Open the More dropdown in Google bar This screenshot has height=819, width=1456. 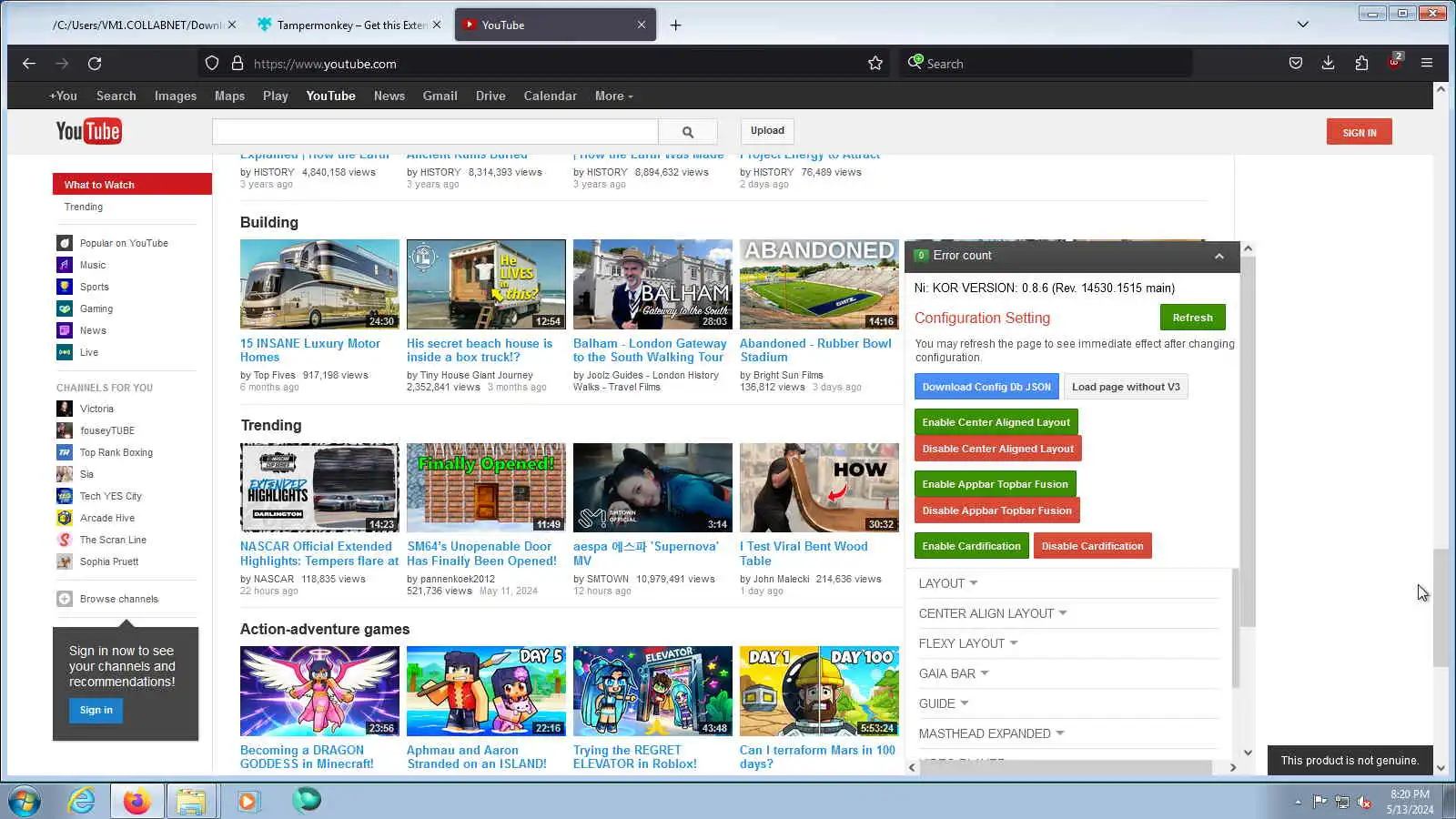(x=614, y=96)
